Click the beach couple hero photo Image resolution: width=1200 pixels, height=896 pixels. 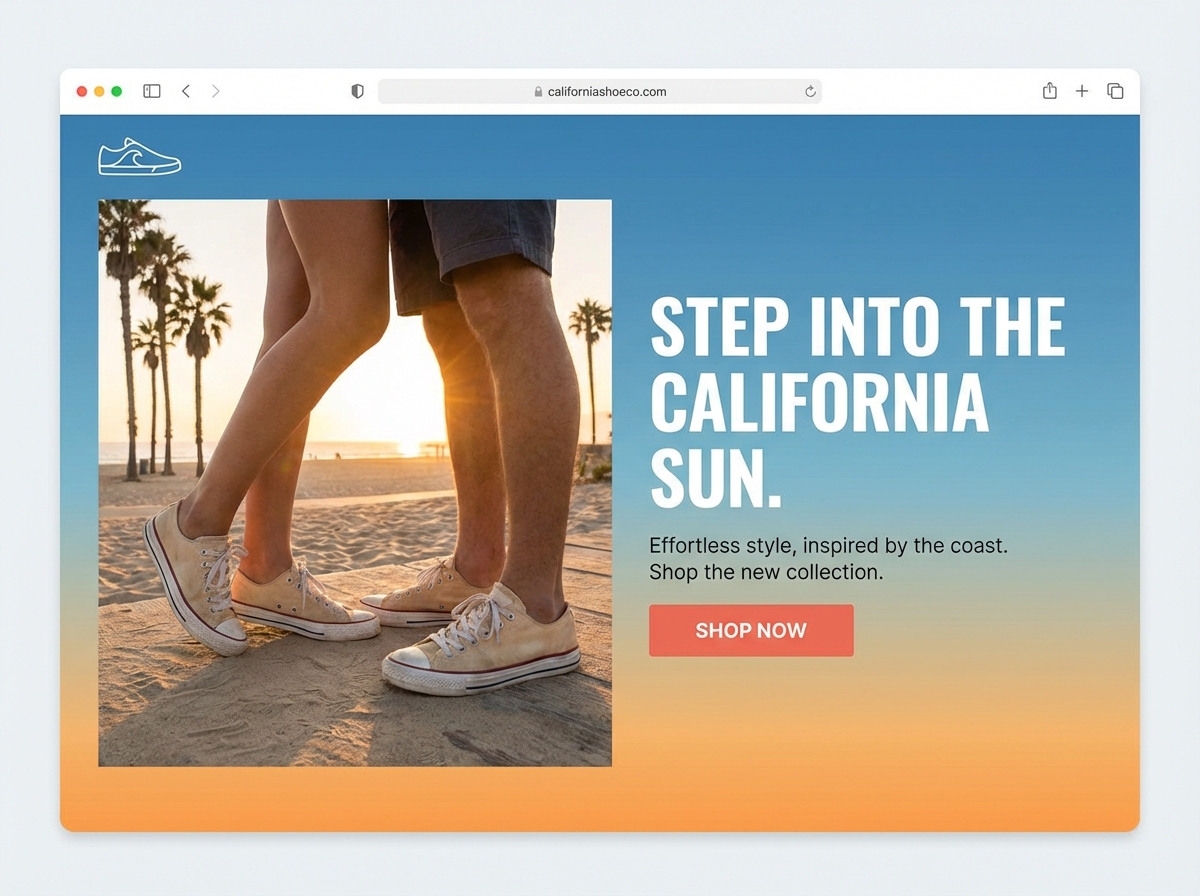tap(355, 485)
